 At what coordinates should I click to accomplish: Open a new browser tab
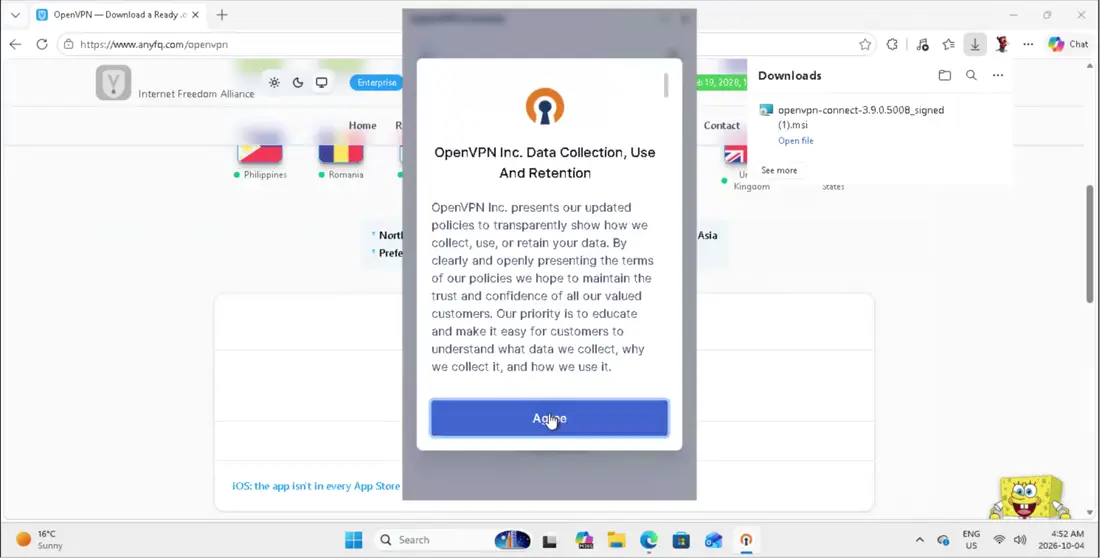[x=222, y=15]
